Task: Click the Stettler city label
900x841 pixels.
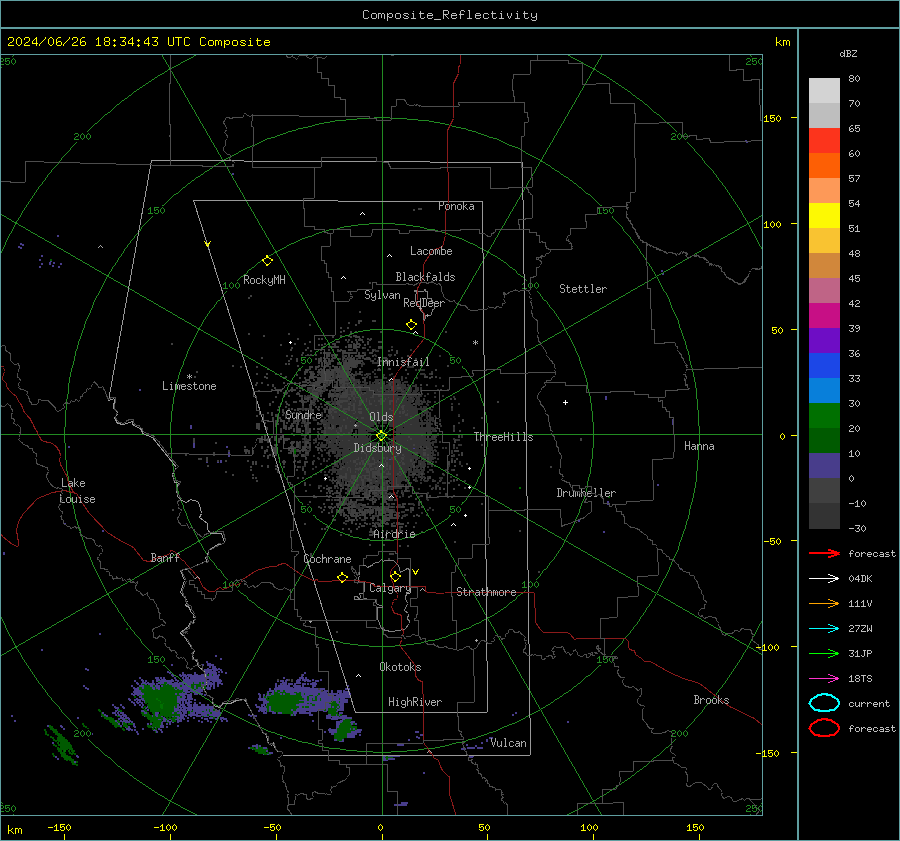Action: pos(583,289)
